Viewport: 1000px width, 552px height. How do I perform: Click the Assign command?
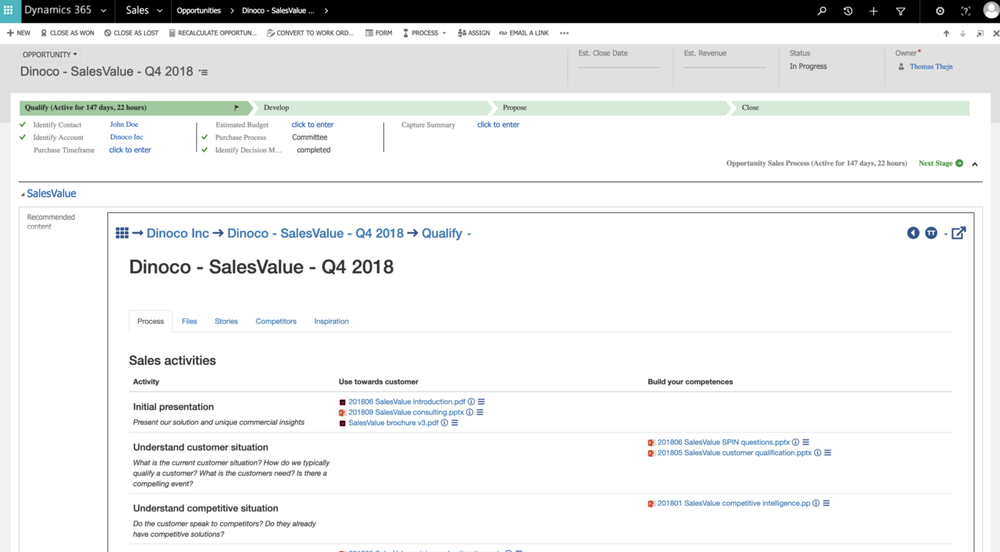point(474,33)
